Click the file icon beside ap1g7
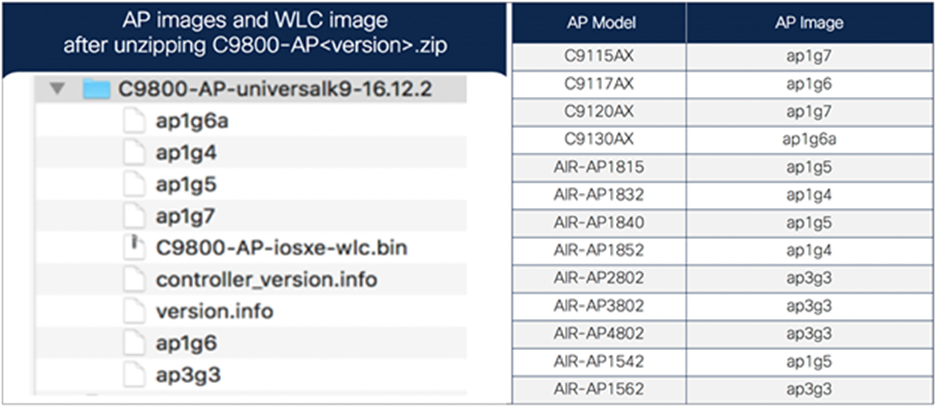This screenshot has width=936, height=407. (x=134, y=217)
